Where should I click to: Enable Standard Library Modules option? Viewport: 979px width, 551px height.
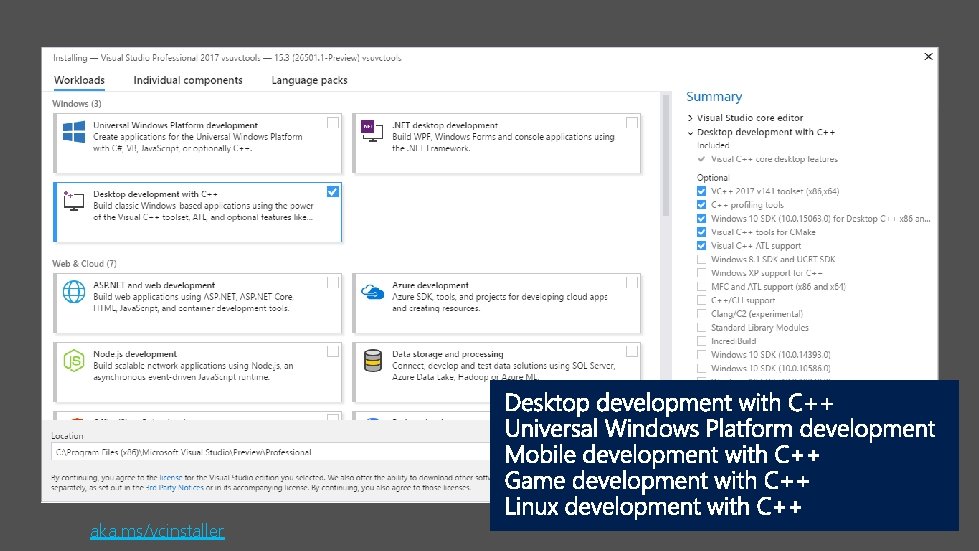tap(701, 328)
